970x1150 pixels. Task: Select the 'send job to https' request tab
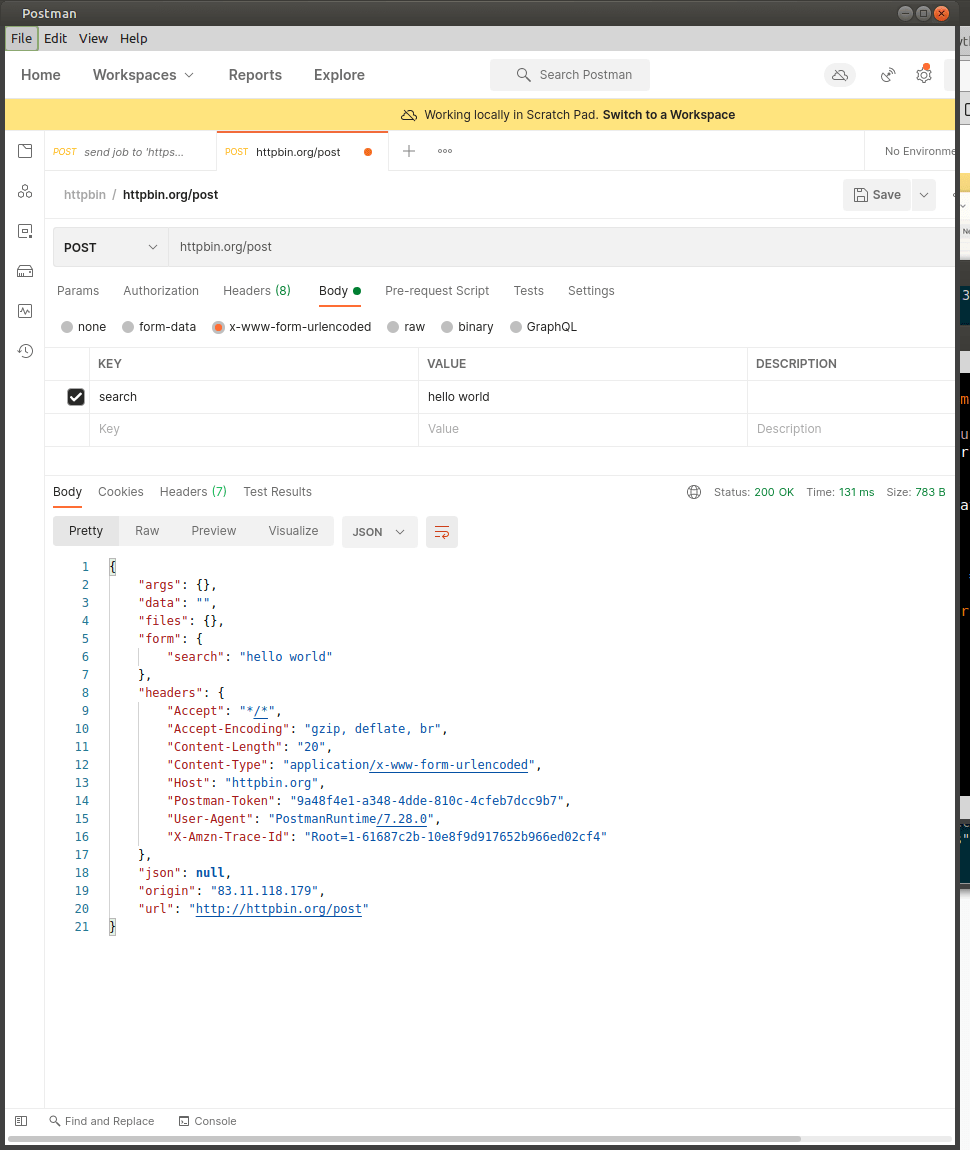click(x=130, y=152)
